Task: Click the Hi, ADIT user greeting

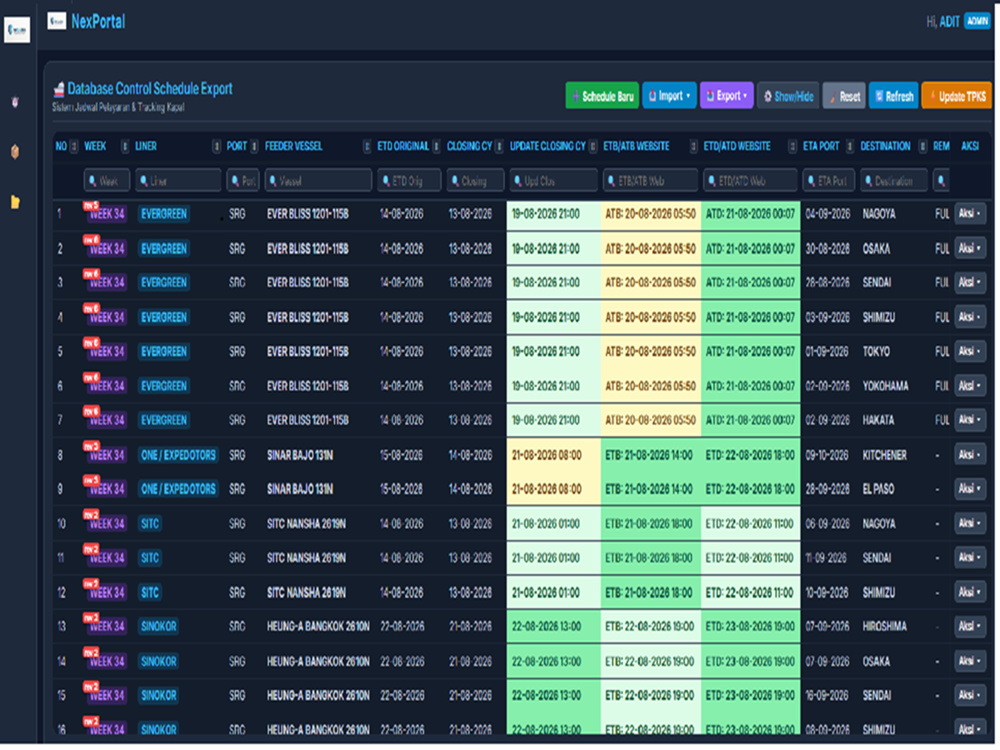Action: point(943,22)
